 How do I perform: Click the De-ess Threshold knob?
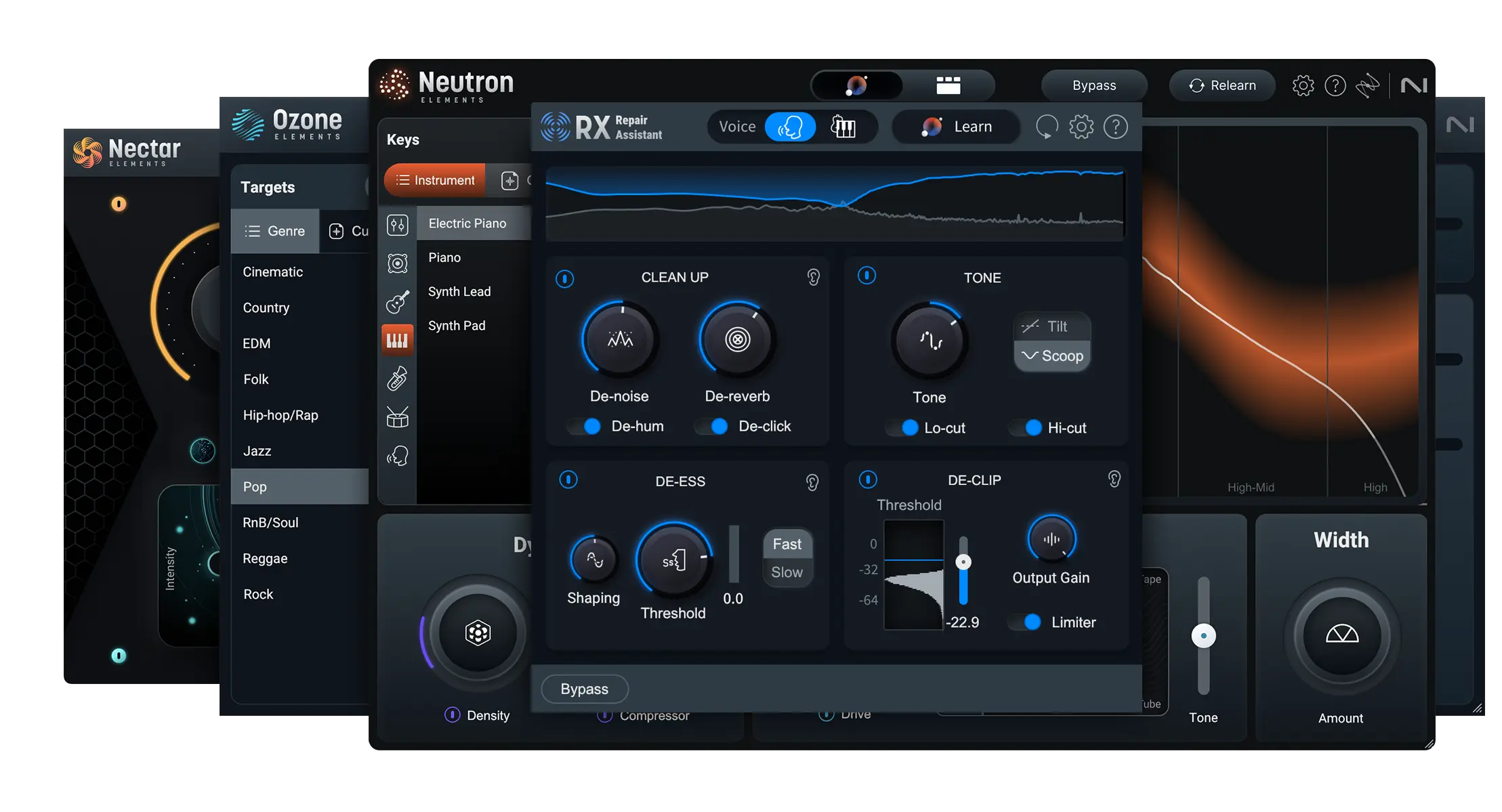(673, 560)
